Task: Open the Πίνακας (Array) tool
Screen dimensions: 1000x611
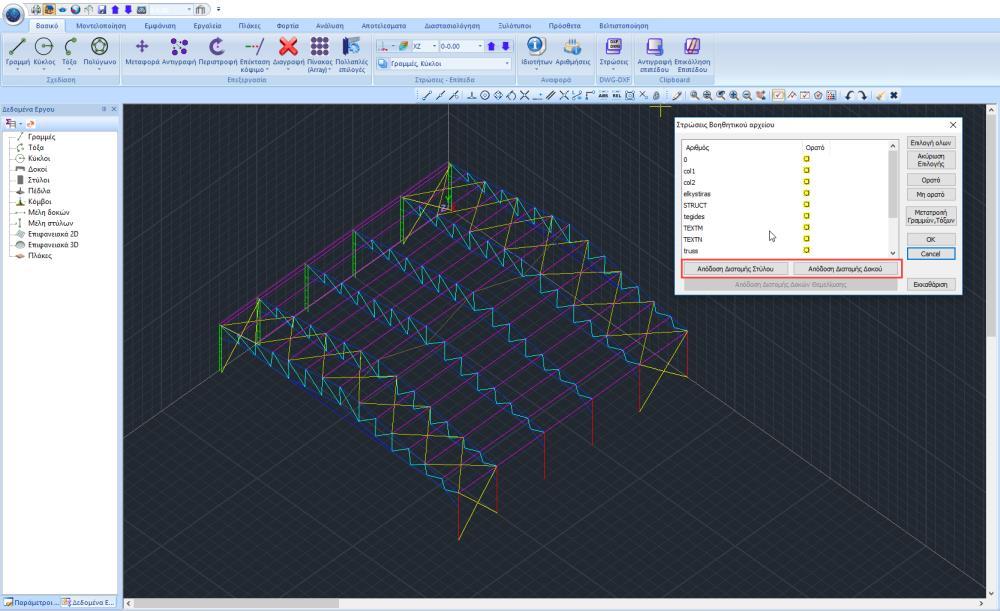Action: pos(320,54)
